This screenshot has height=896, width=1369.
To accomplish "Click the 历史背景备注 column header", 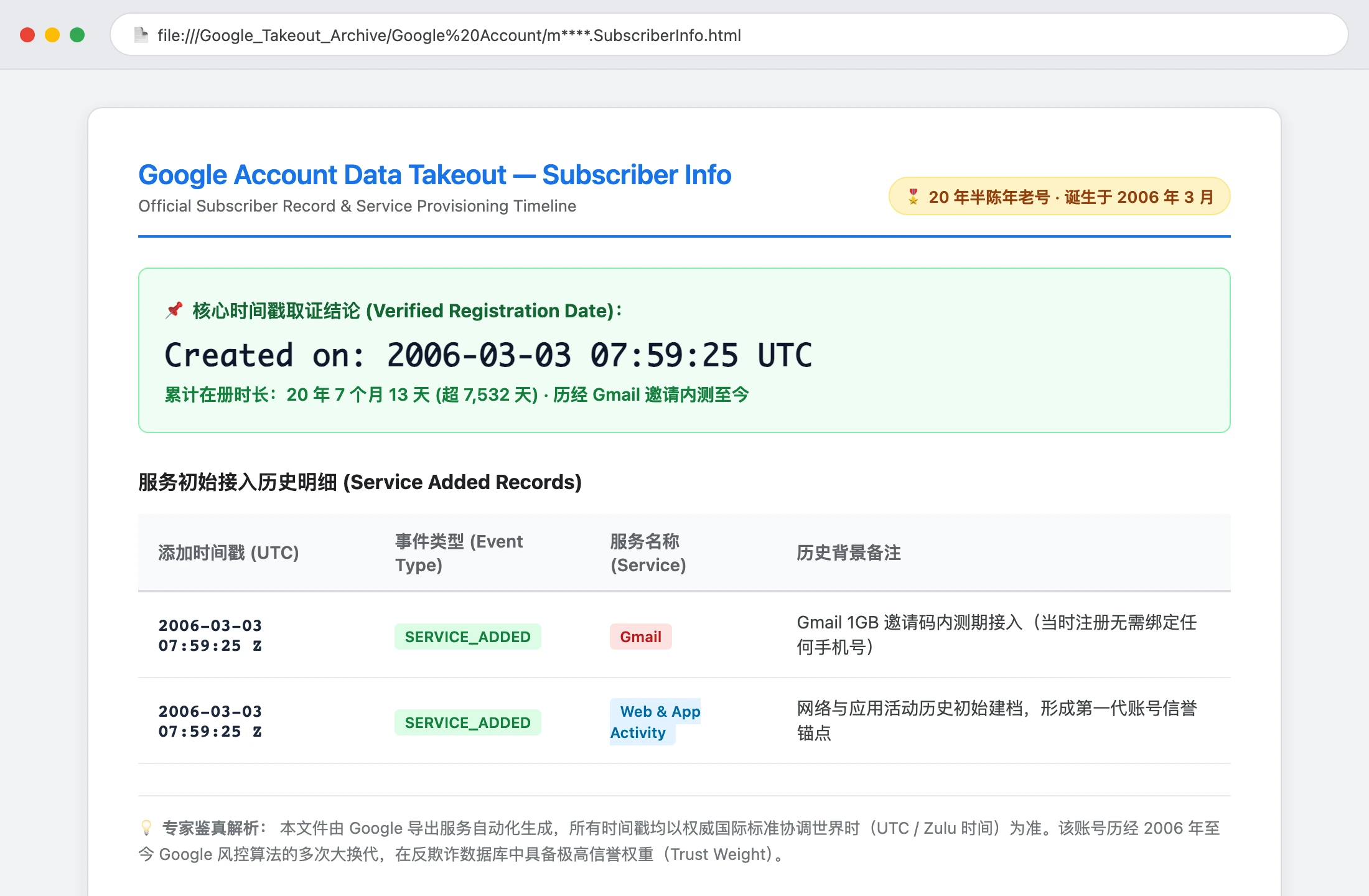I will (x=849, y=553).
